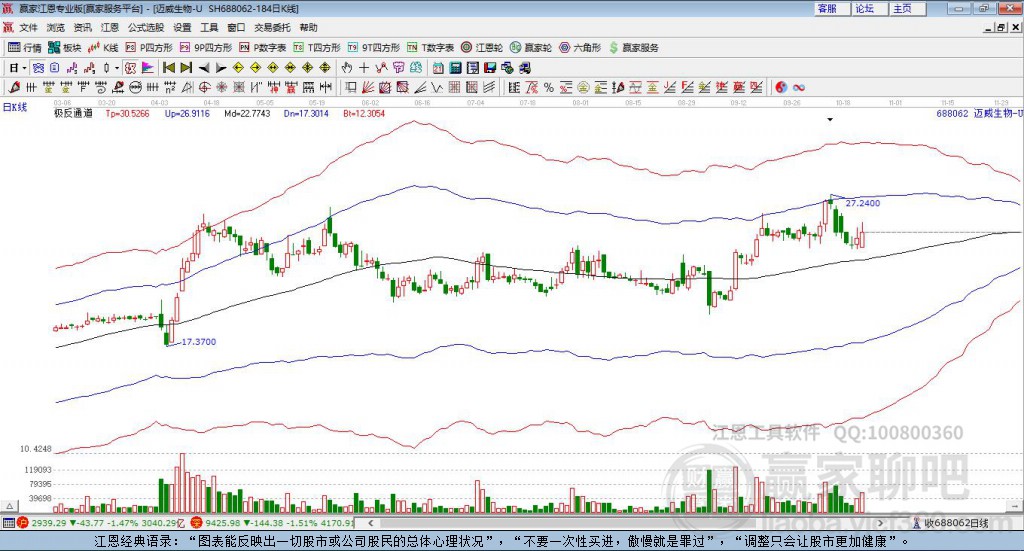Click the Shenzhen index 9425.98 status entry
Screen dimensions: 1024x551
[272, 523]
